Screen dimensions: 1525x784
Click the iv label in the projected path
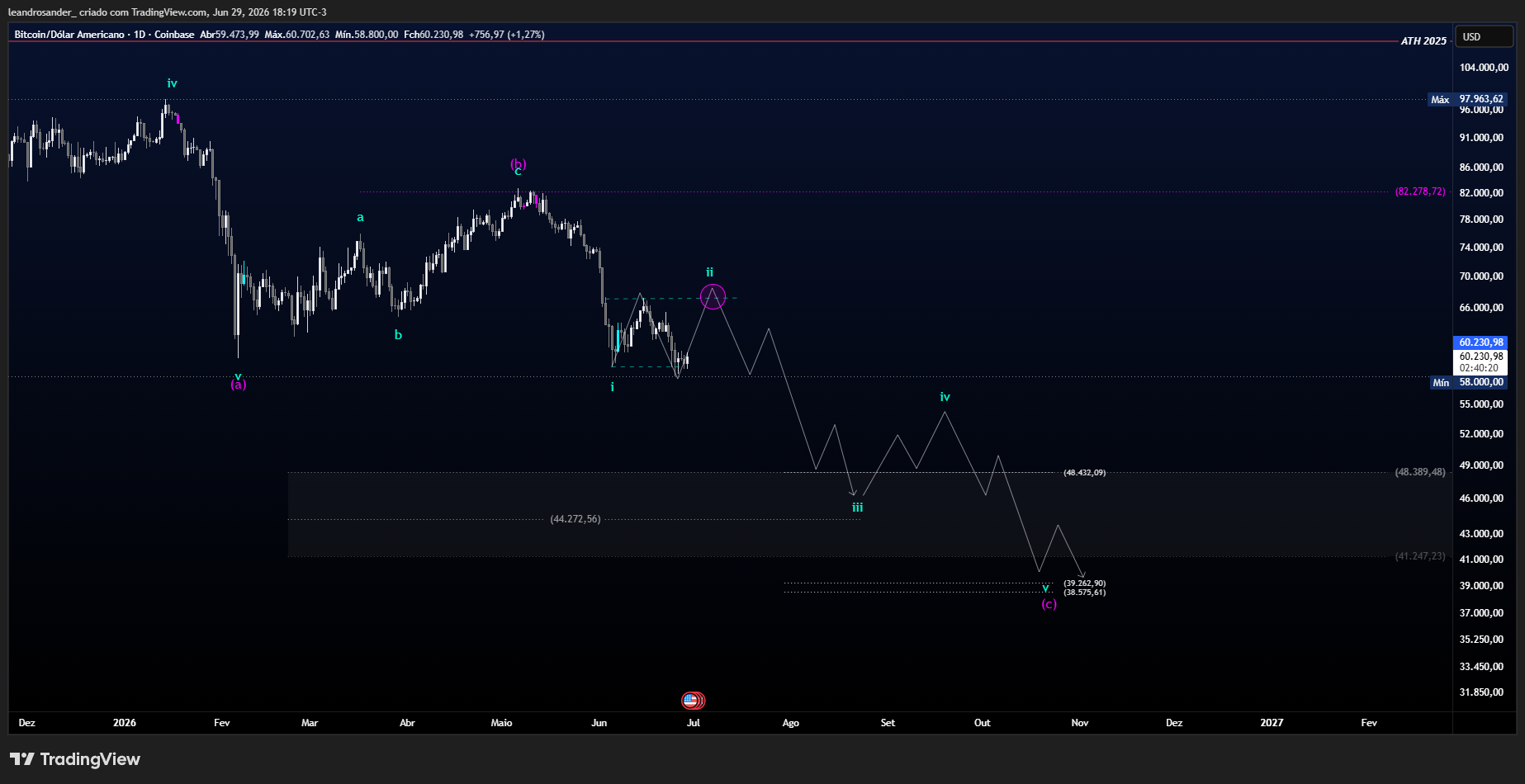pos(945,397)
